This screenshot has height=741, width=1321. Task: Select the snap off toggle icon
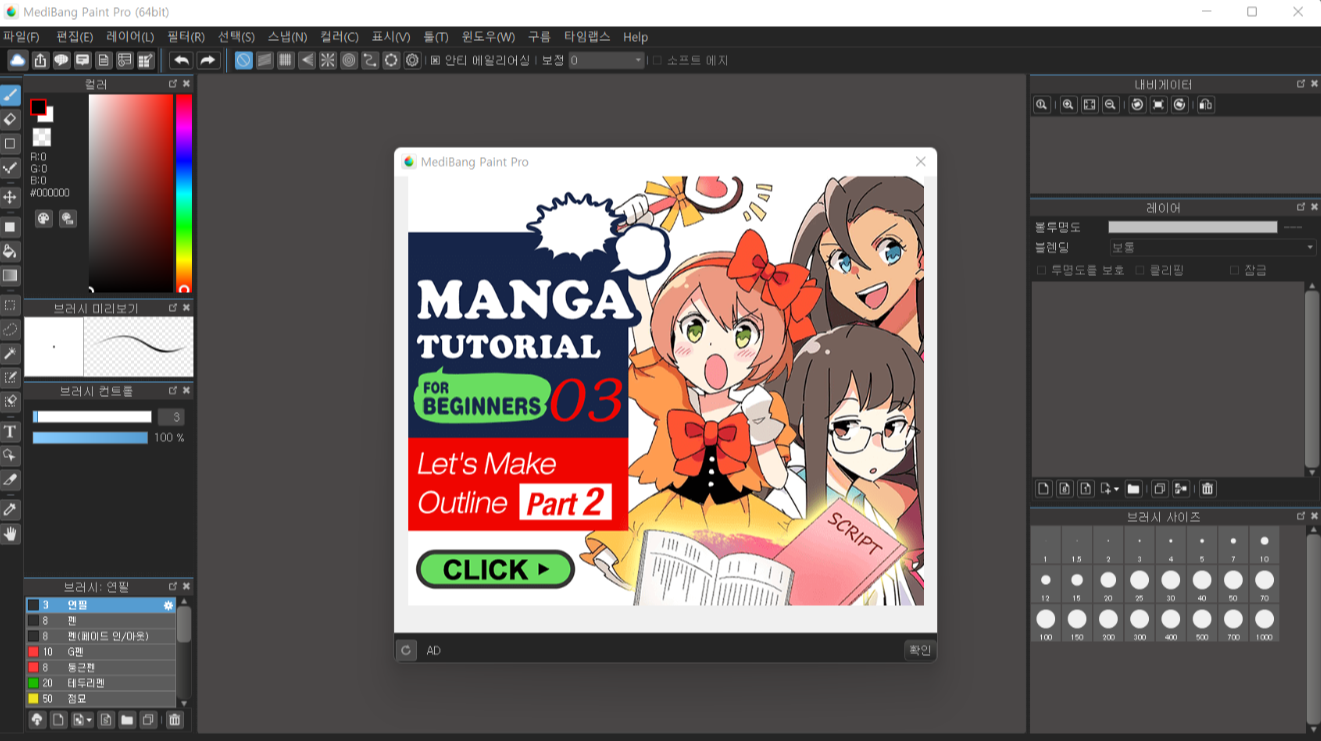[243, 61]
